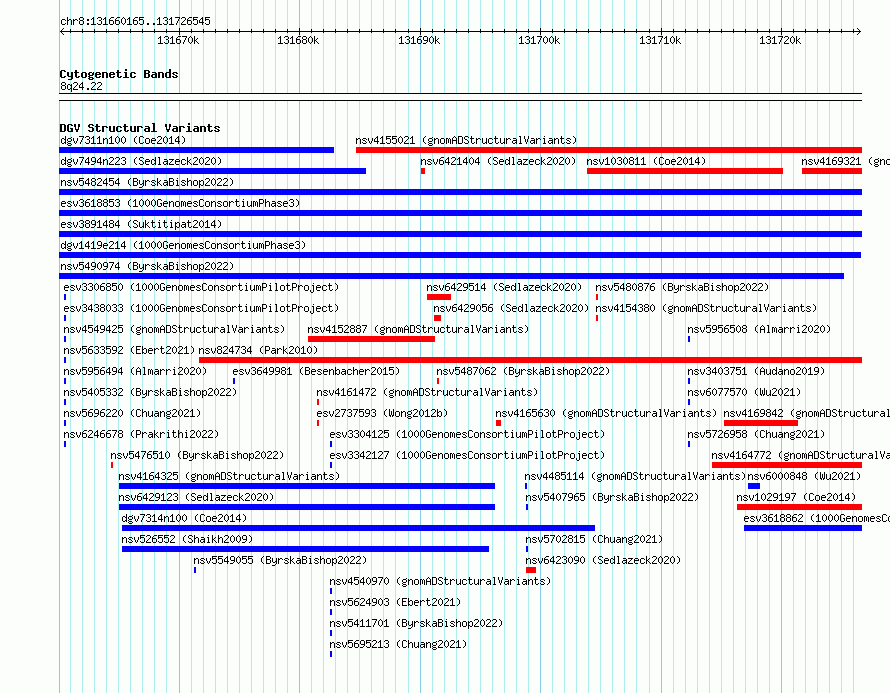Click the blue bar under nsv6000848
Screen dimensions: 890x693
tap(754, 486)
